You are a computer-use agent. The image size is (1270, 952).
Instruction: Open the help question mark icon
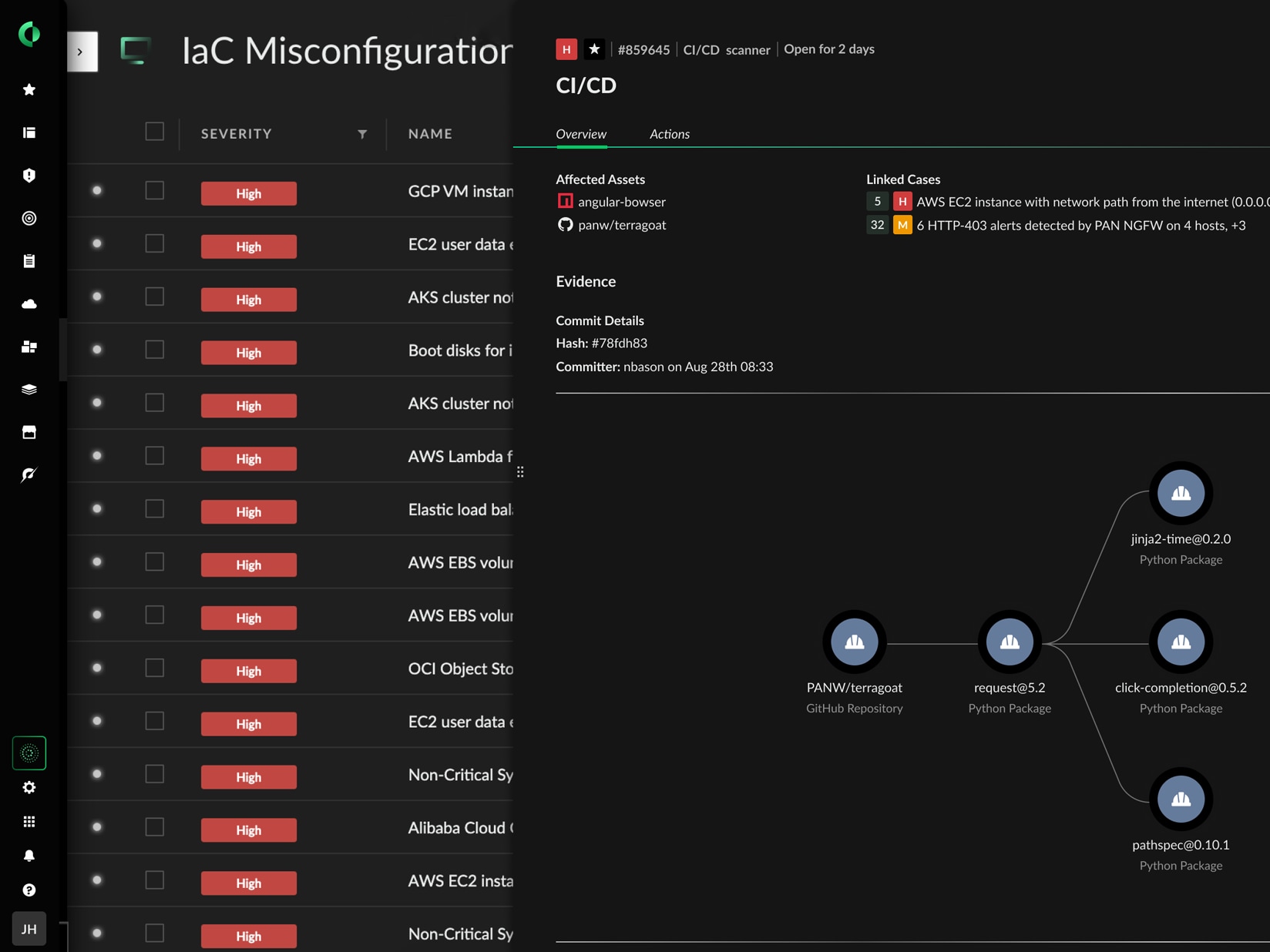(x=29, y=890)
